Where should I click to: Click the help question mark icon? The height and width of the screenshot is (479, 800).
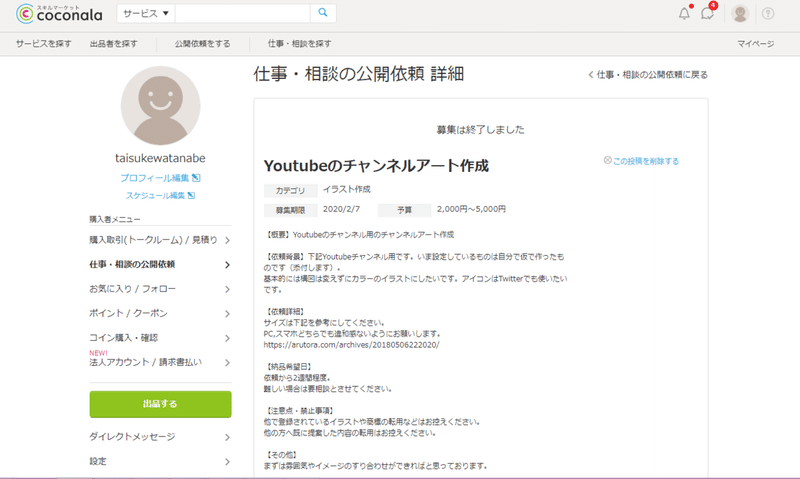[768, 14]
